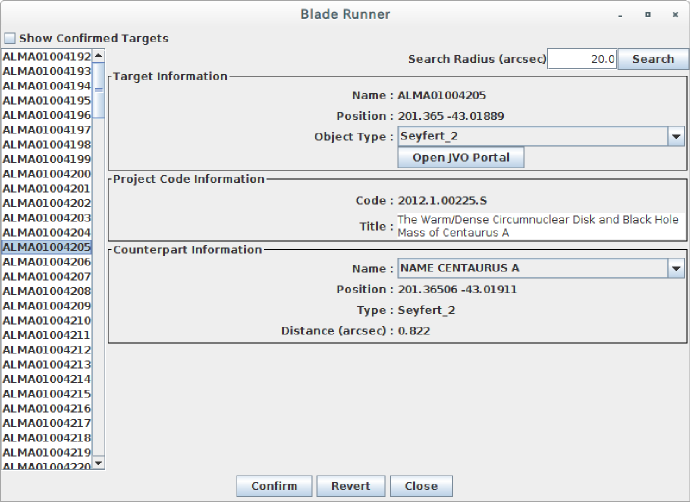Click project code 2012.1.00225.S

tap(442, 201)
